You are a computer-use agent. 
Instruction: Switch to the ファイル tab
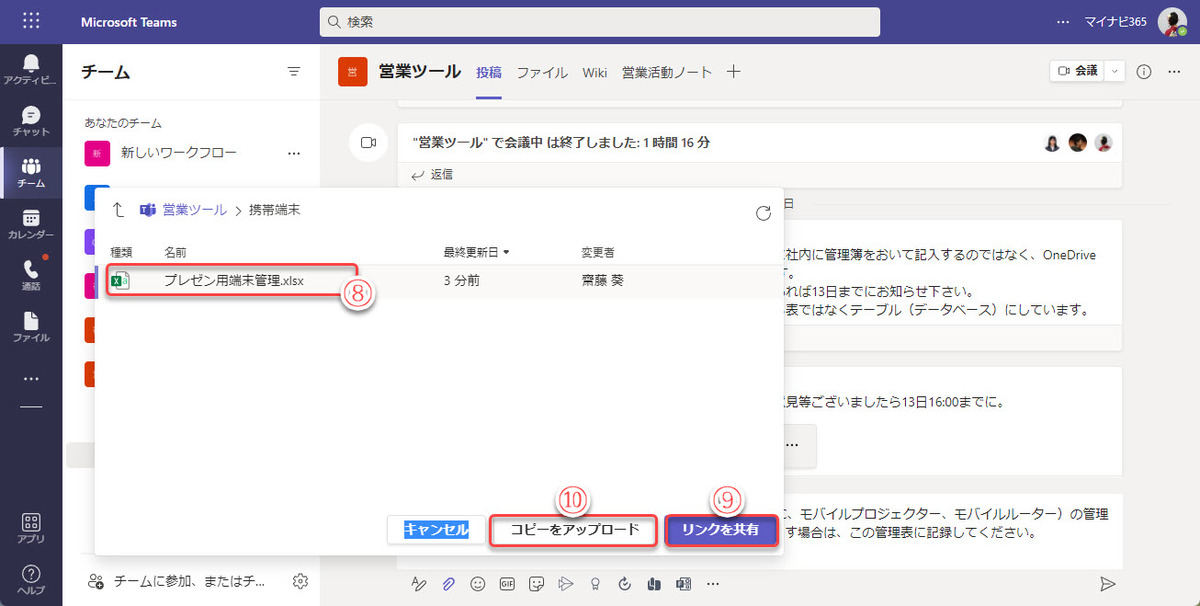tap(542, 72)
